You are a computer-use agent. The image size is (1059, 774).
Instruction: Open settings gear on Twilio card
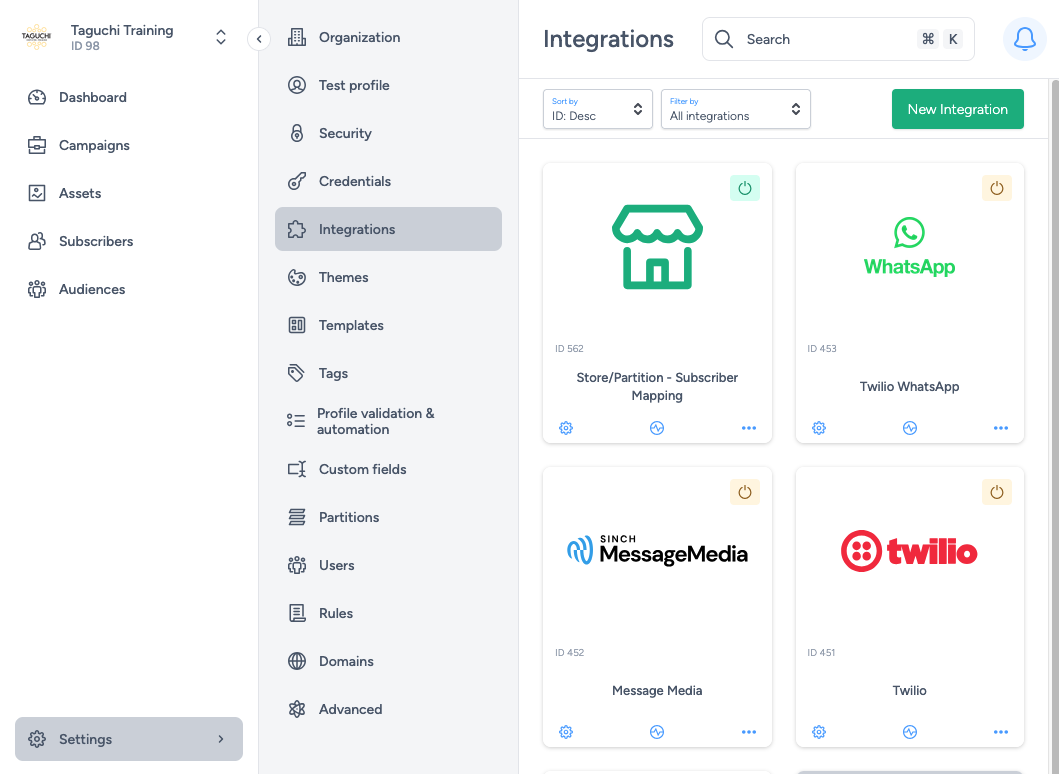click(x=819, y=731)
